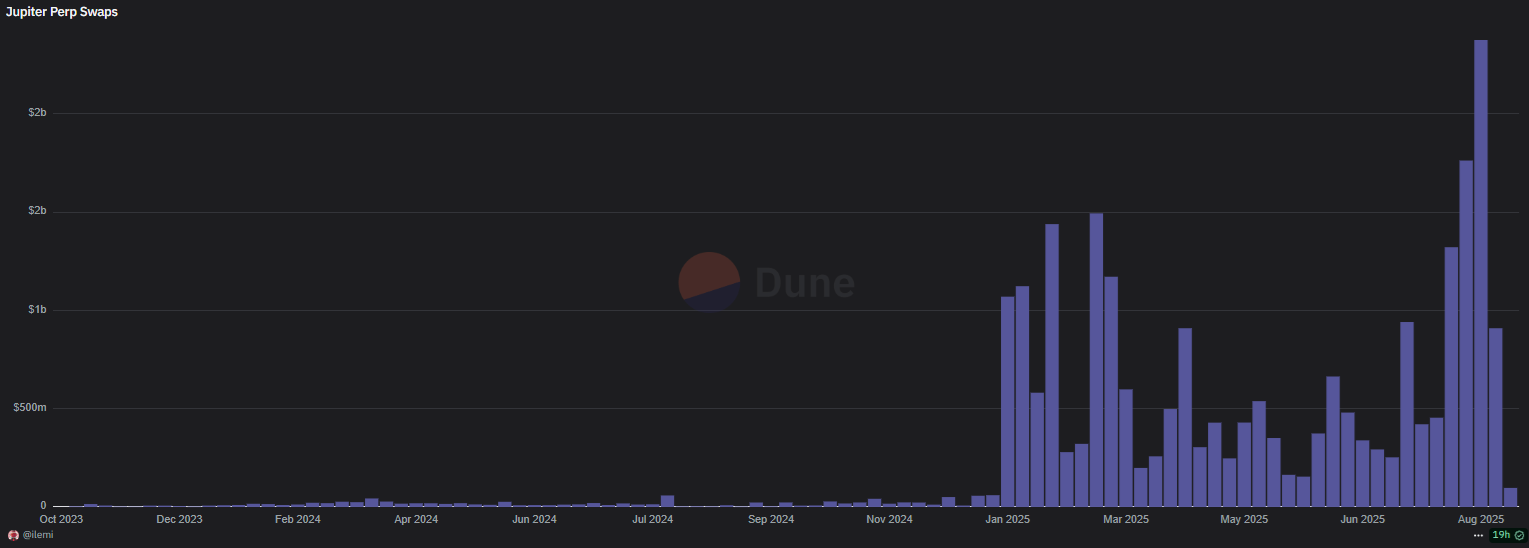Click the topmost $2b y-axis label
The width and height of the screenshot is (1529, 548).
pos(37,113)
